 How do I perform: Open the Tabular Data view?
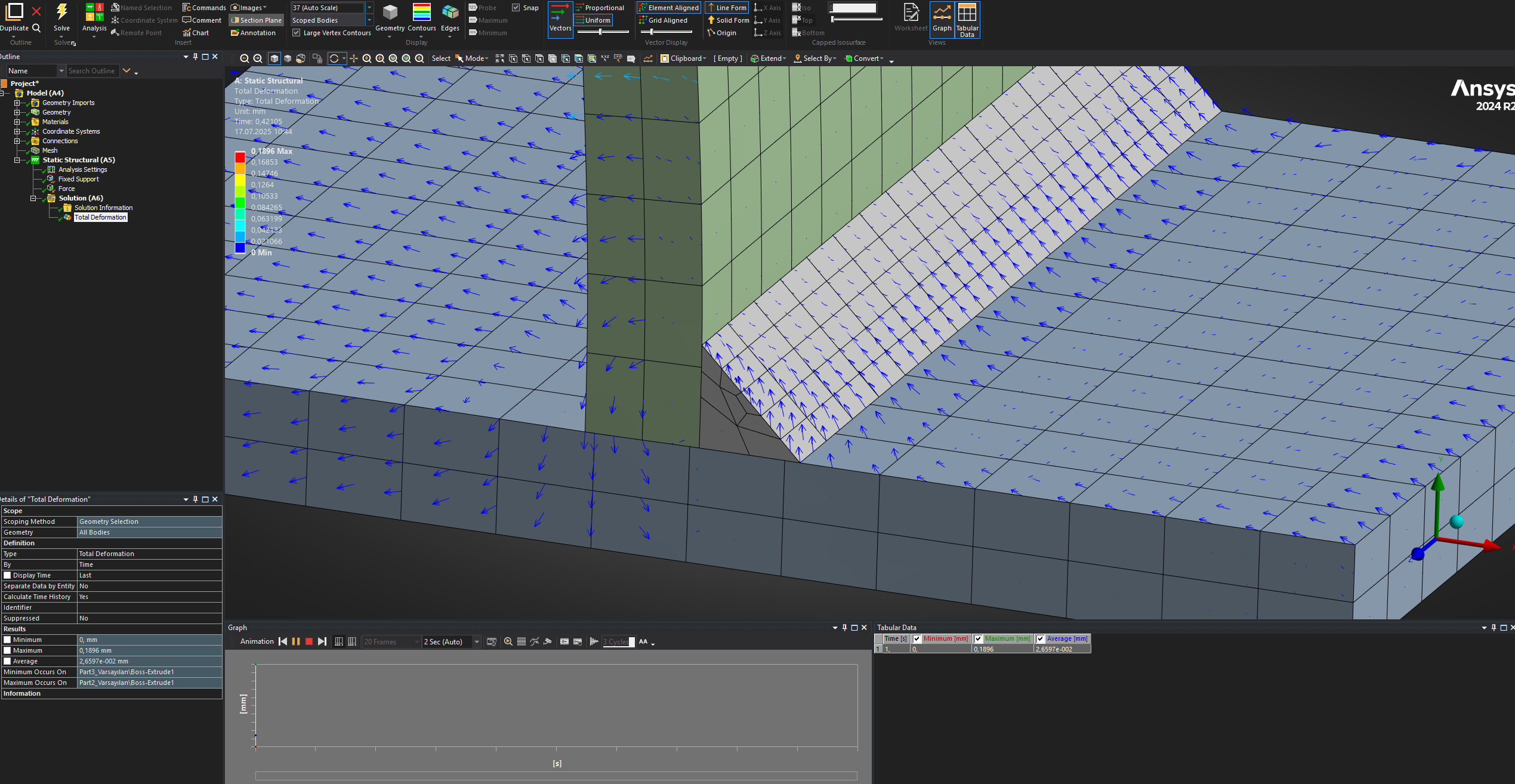coord(967,19)
